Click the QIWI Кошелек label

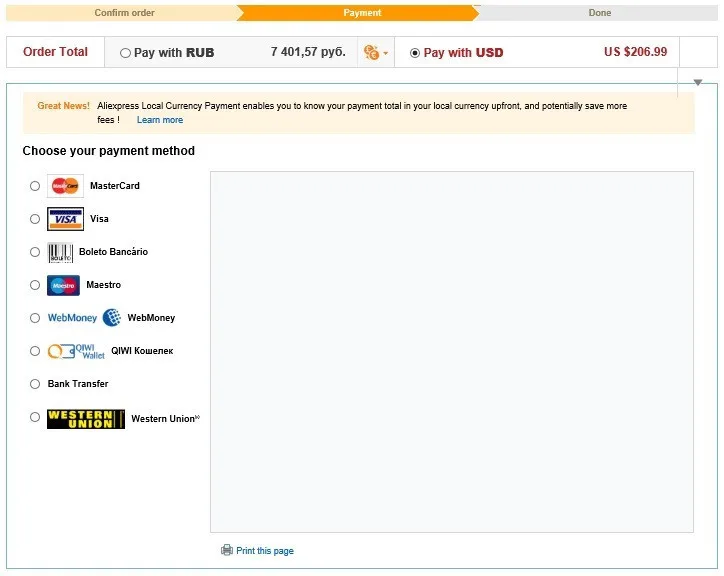pyautogui.click(x=142, y=351)
